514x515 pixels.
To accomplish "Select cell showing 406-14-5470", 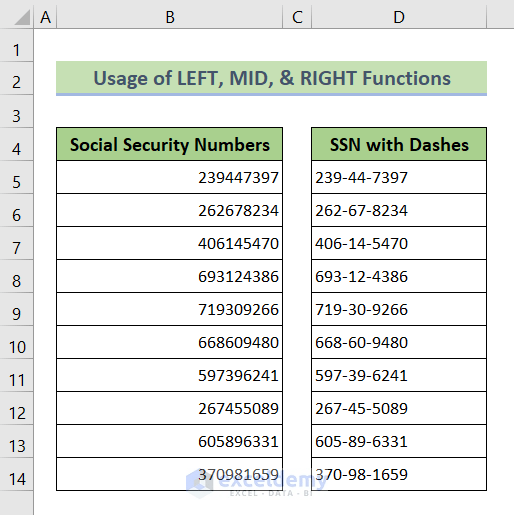I will 399,243.
